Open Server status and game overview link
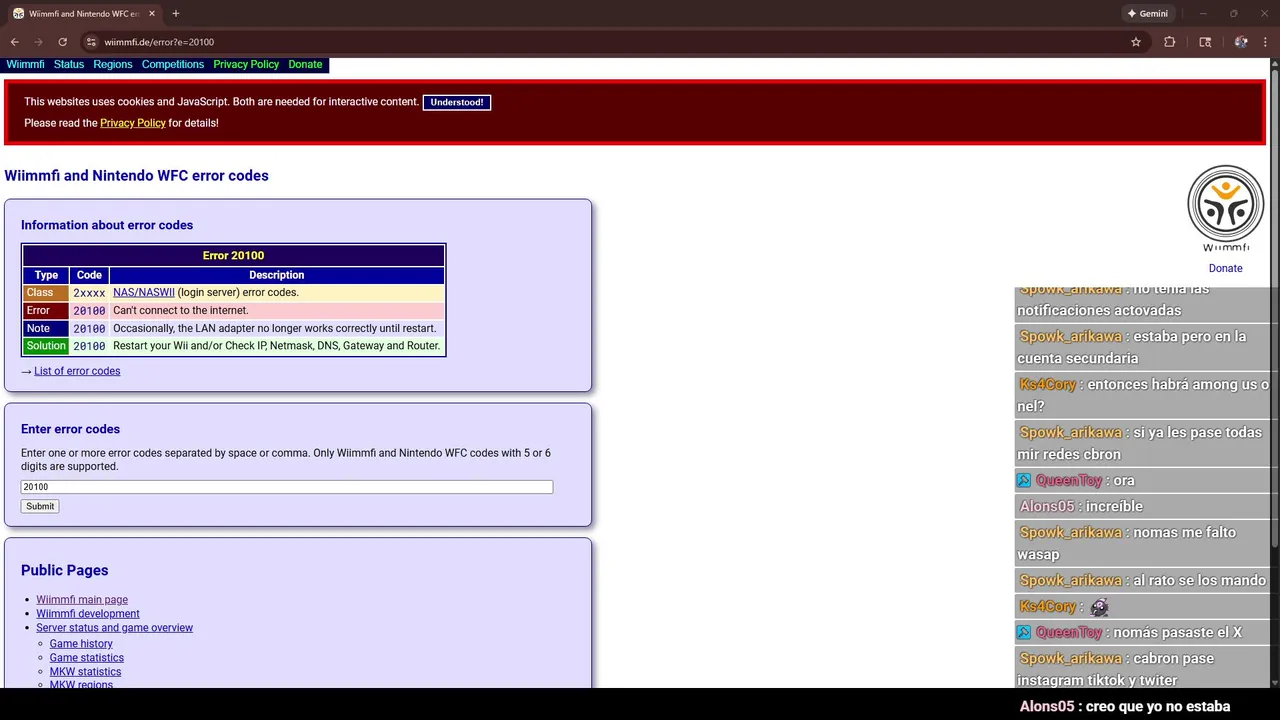Viewport: 1280px width, 720px height. pyautogui.click(x=115, y=628)
